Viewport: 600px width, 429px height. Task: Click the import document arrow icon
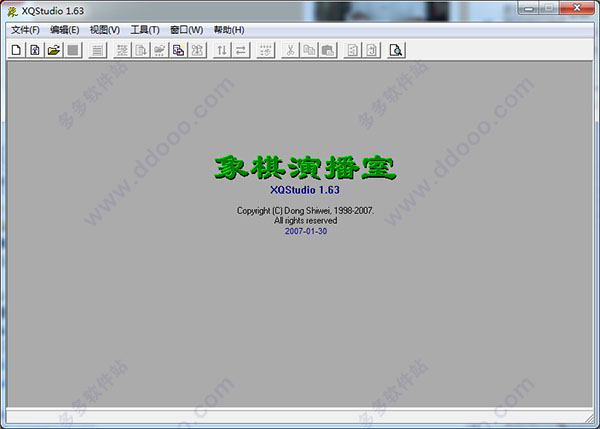click(141, 50)
